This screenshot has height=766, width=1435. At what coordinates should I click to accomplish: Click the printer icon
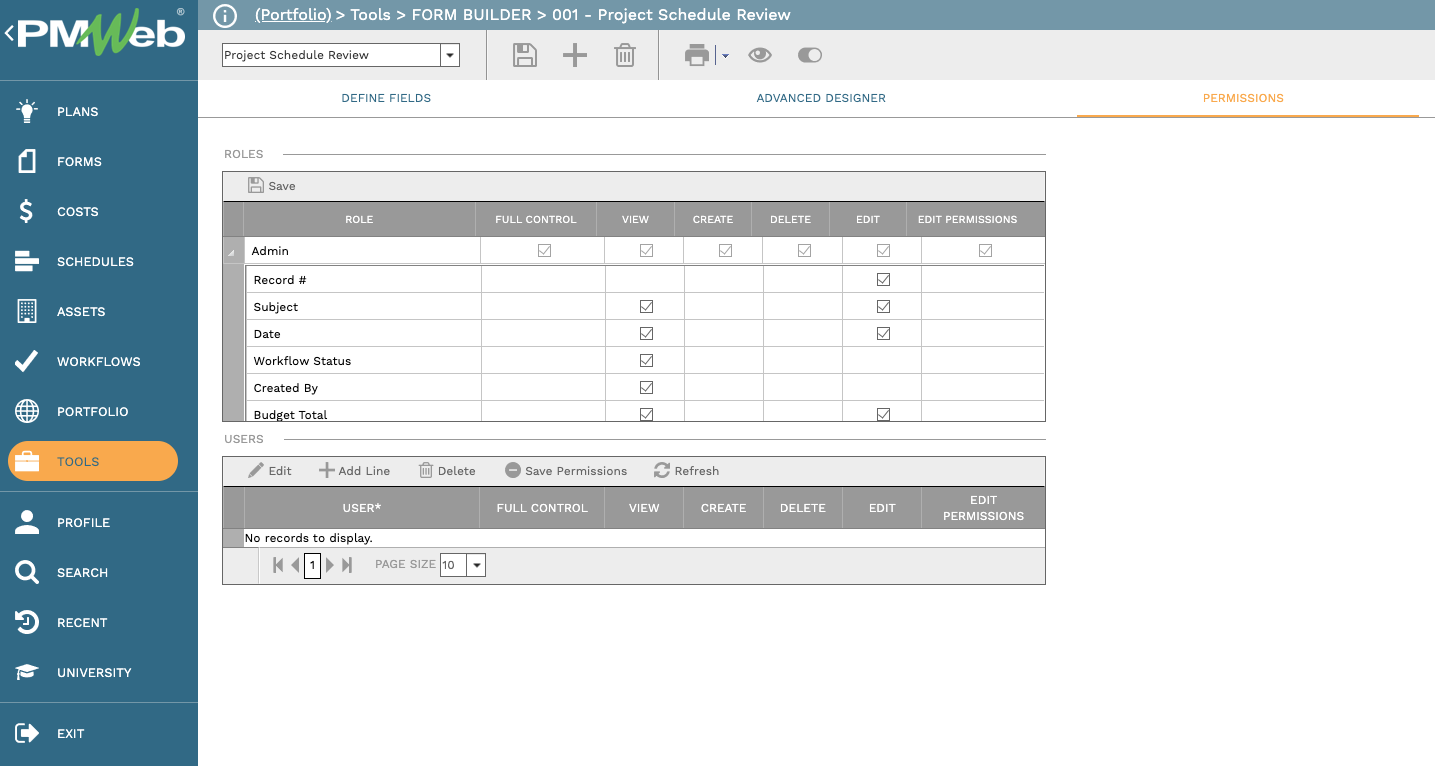coord(697,55)
